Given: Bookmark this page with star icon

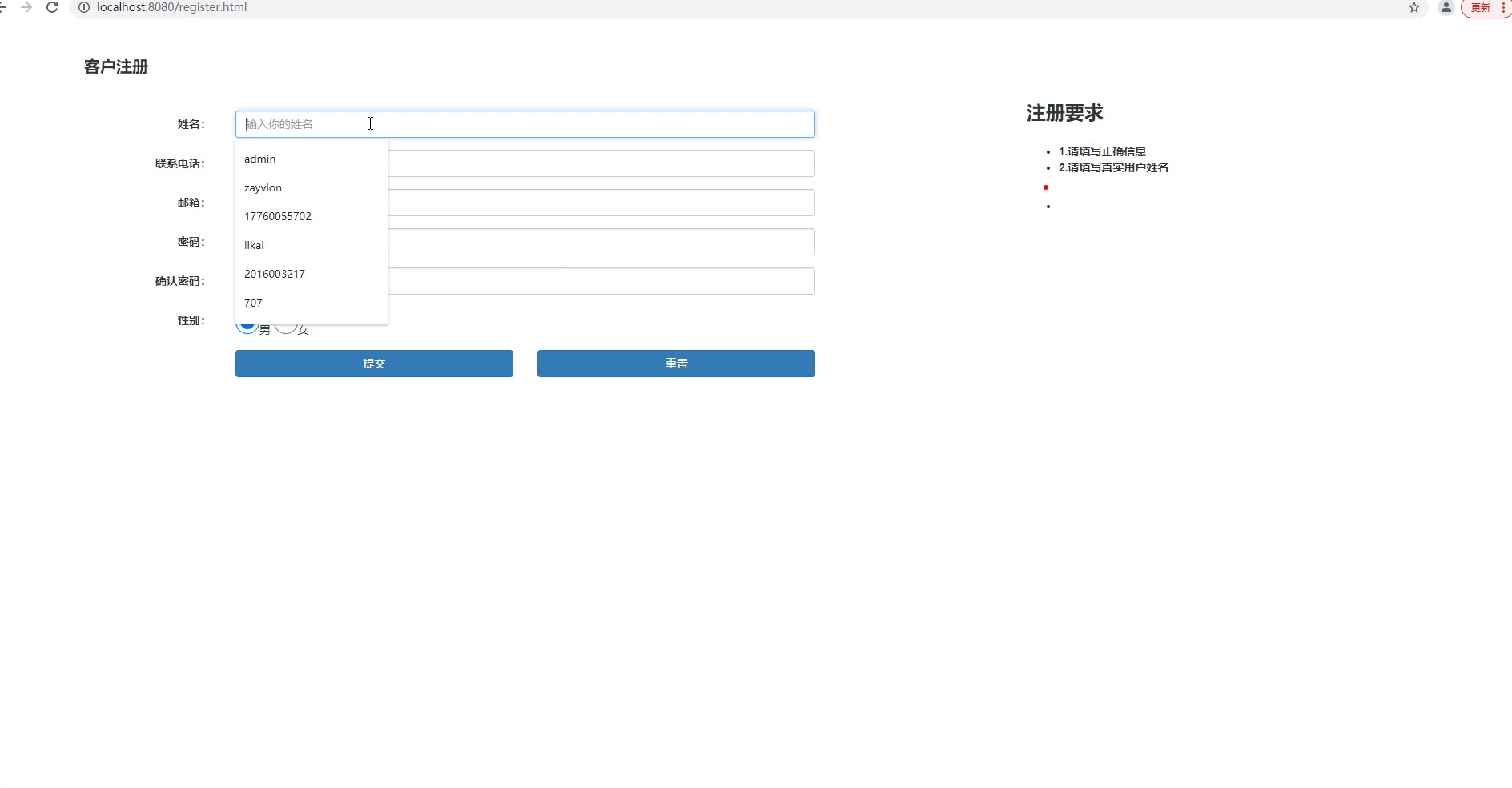Looking at the screenshot, I should coord(1414,7).
